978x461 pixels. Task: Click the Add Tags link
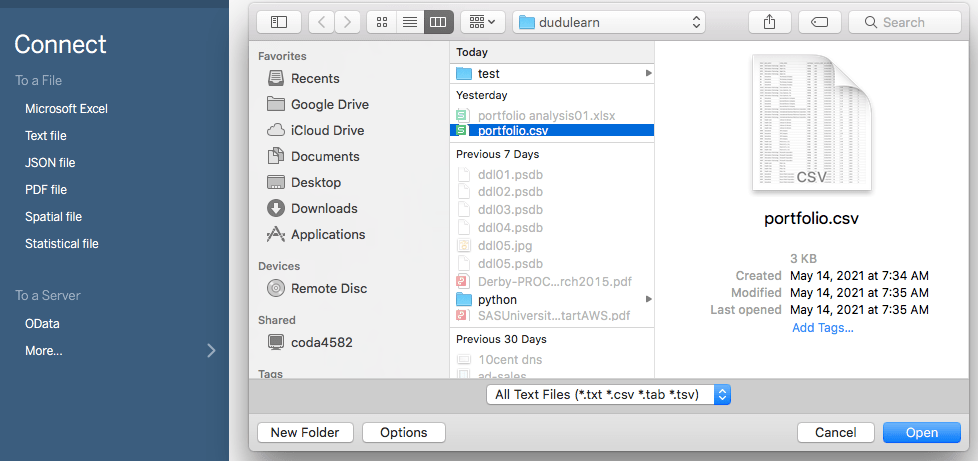[x=822, y=327]
